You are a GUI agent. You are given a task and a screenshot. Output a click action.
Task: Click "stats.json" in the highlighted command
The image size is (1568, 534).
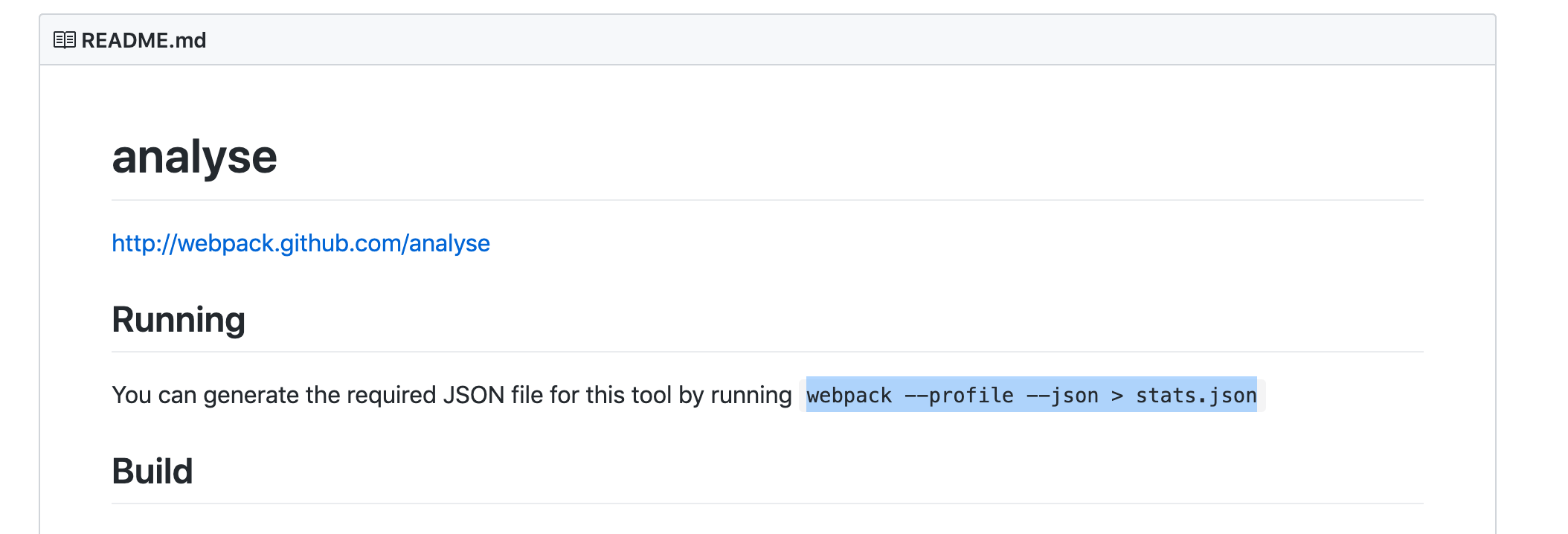click(x=1196, y=396)
